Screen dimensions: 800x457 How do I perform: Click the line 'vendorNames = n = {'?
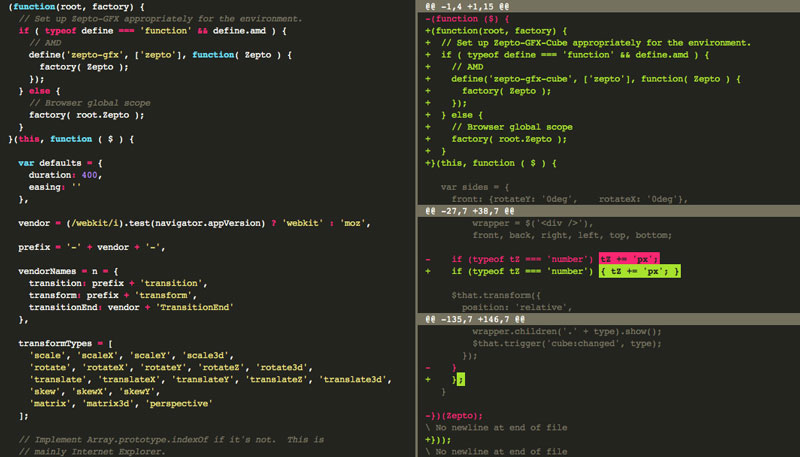click(x=68, y=271)
